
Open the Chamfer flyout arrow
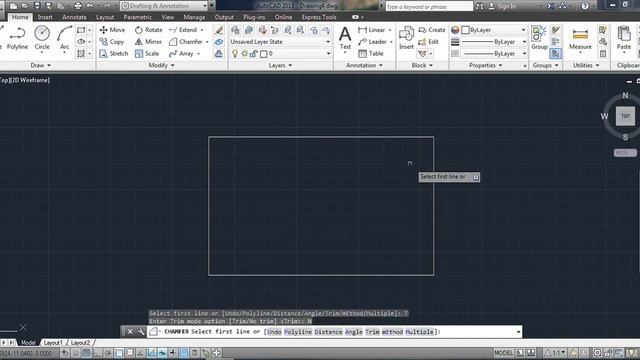(x=207, y=42)
